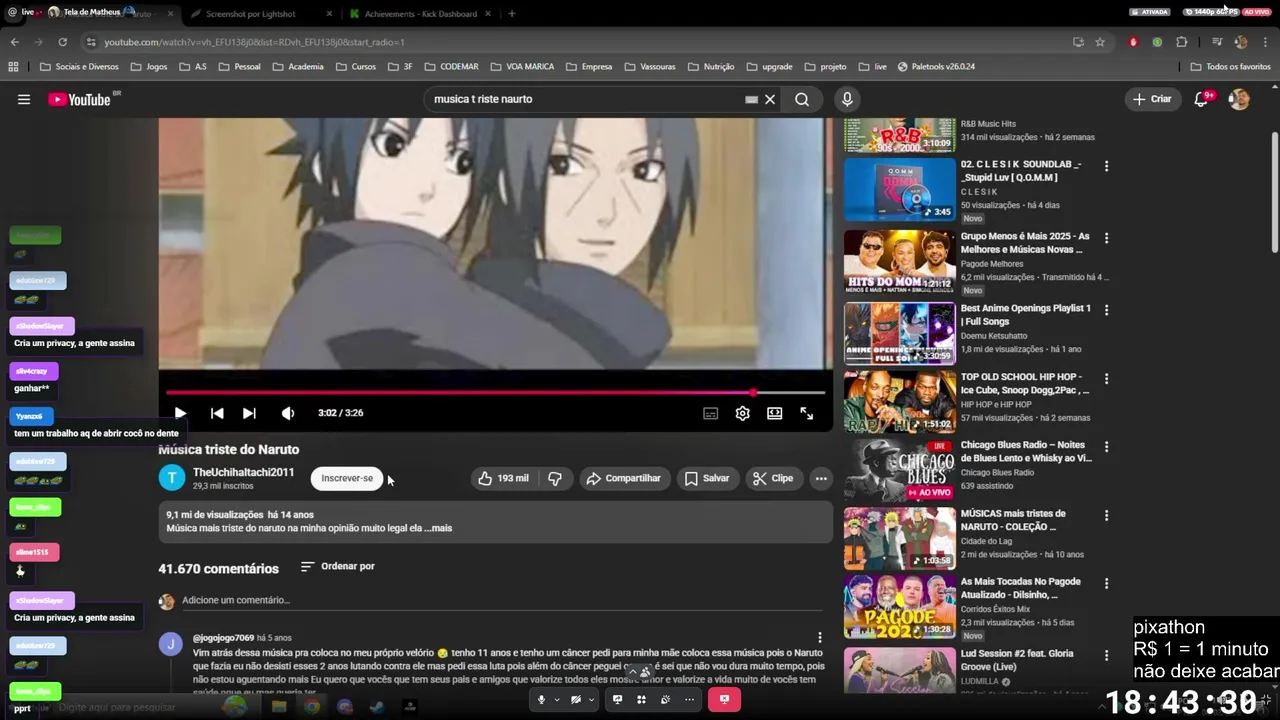Subscribe with the Inscrever-se button
Image resolution: width=1280 pixels, height=720 pixels.
point(347,478)
